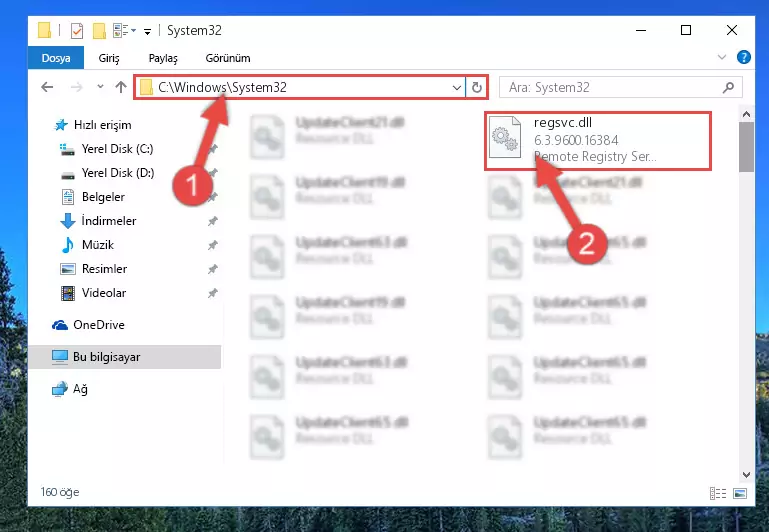Open Customize Quick Access Toolbar dropdown
This screenshot has height=532, width=769.
click(147, 31)
